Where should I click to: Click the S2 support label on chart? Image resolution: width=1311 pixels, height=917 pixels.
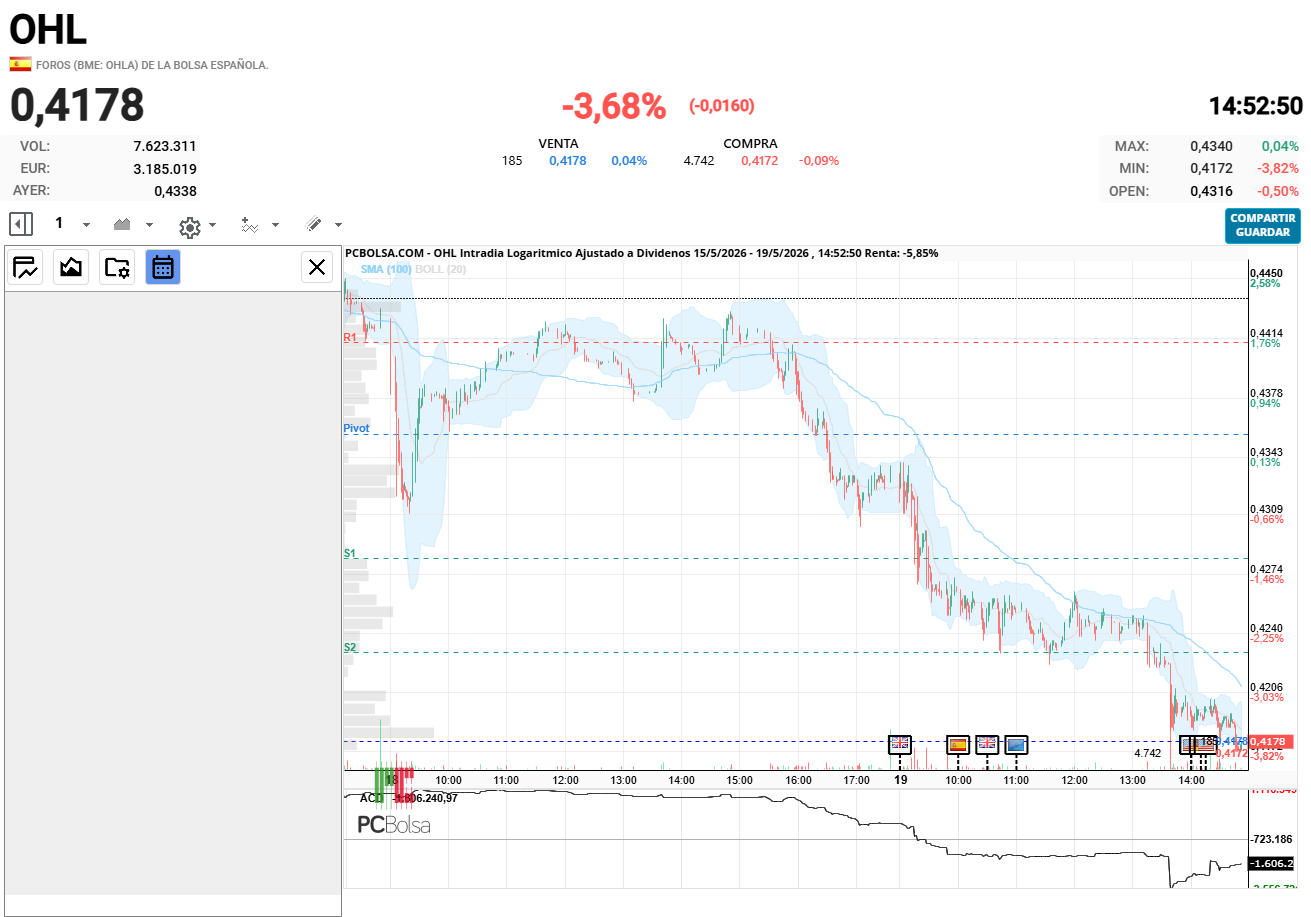point(350,647)
